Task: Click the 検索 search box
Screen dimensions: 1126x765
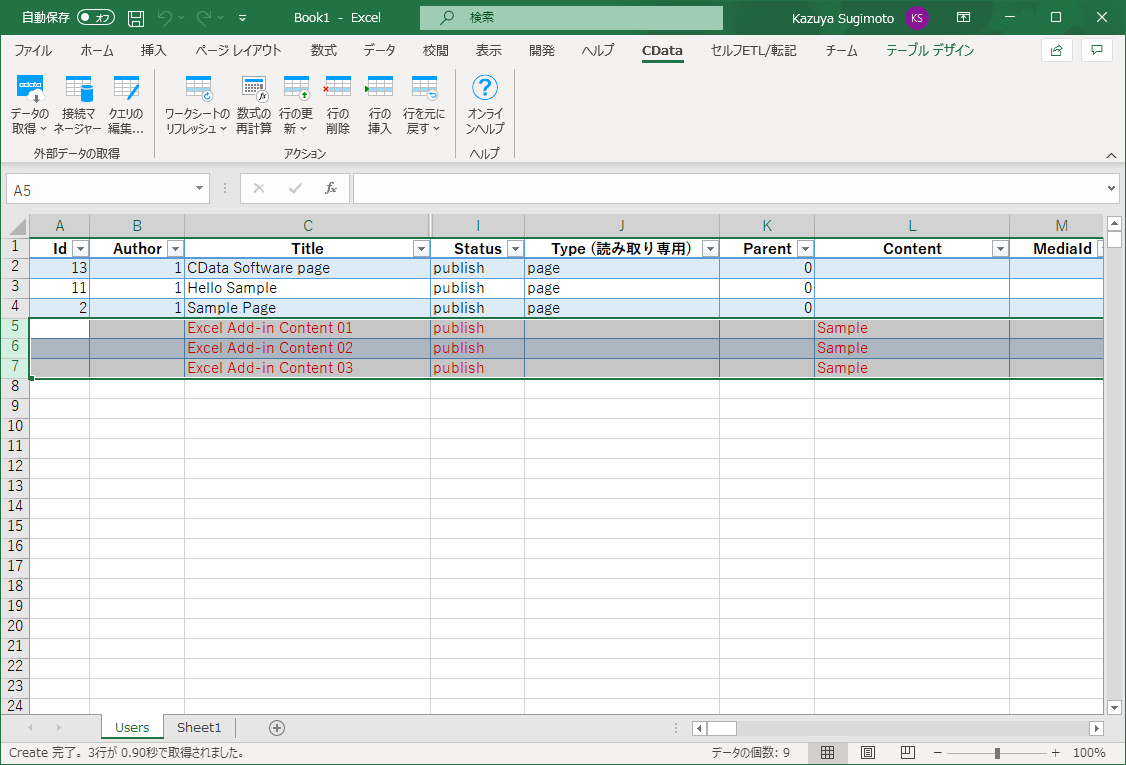Action: [571, 17]
